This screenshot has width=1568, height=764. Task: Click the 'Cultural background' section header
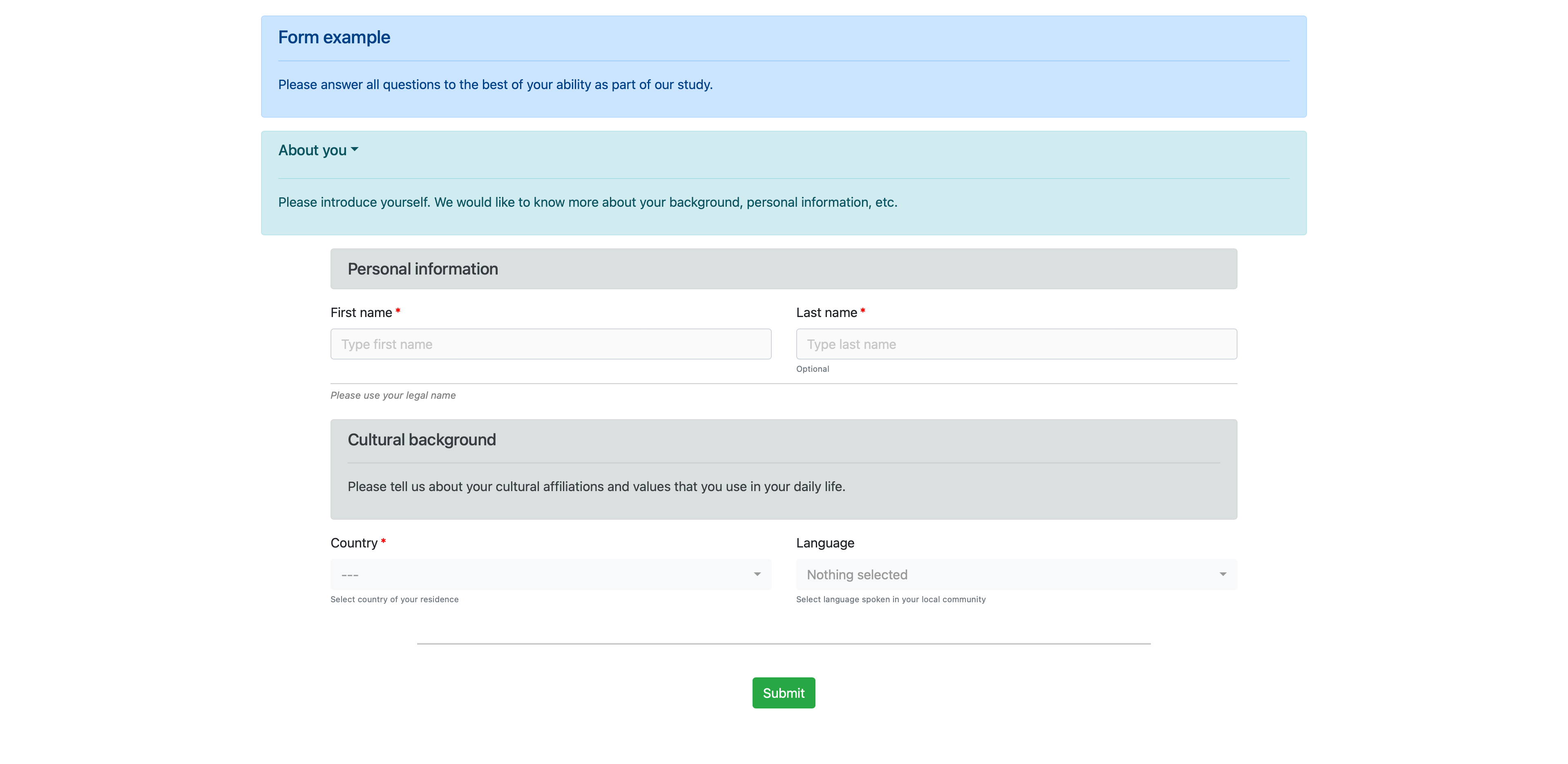421,439
